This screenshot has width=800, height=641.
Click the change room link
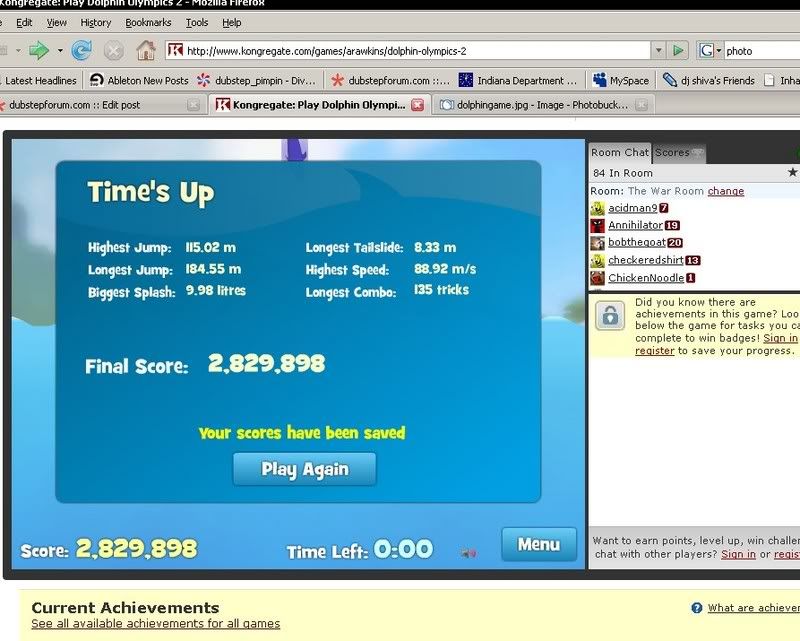pos(726,191)
